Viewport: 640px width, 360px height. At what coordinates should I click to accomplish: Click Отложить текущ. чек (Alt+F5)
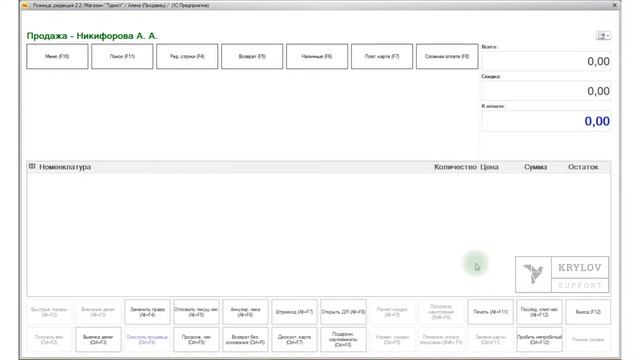(196, 312)
